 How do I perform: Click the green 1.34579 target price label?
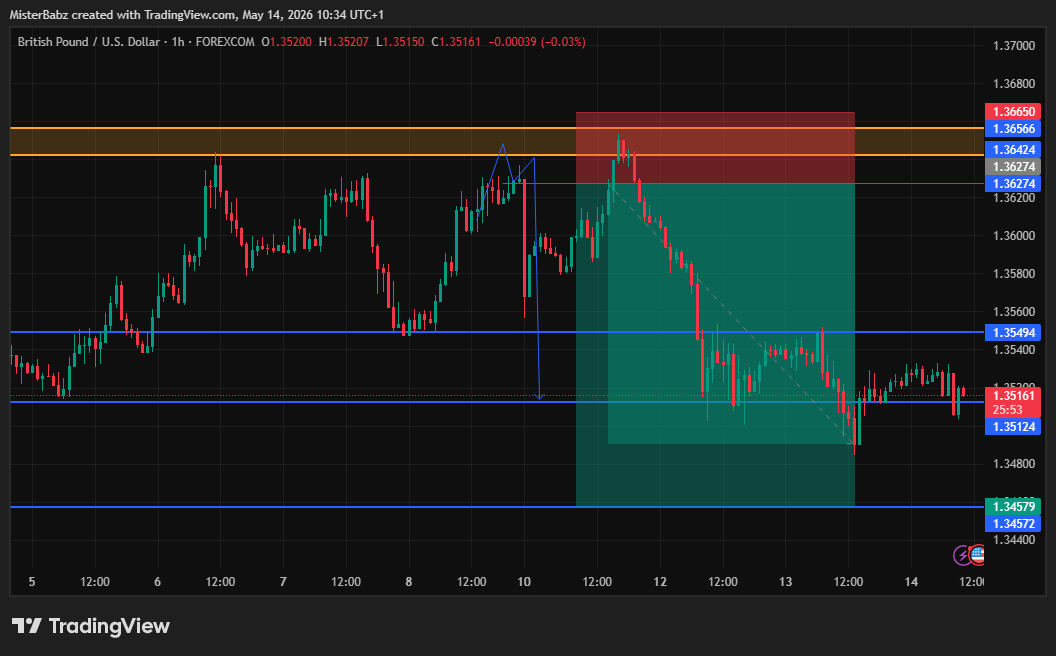click(x=1013, y=506)
